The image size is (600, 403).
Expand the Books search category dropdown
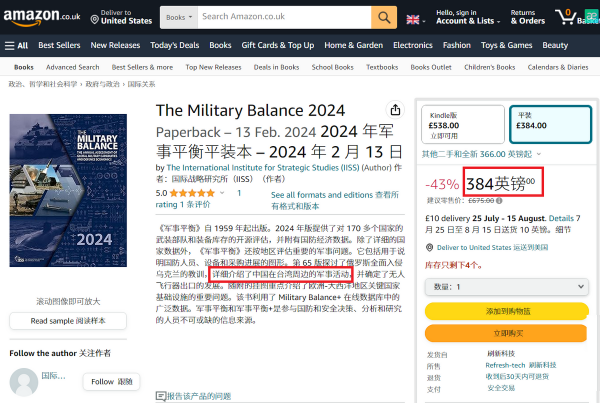point(175,18)
